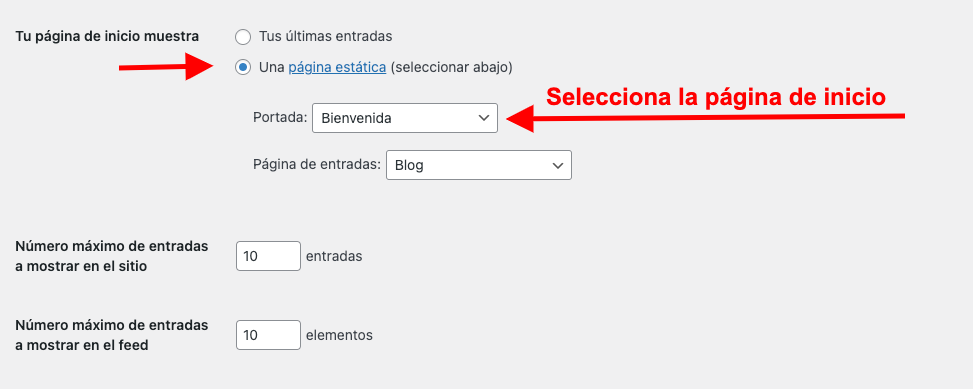Image resolution: width=973 pixels, height=389 pixels.
Task: Click the "(seleccionar abajo)" label text
Action: click(452, 68)
